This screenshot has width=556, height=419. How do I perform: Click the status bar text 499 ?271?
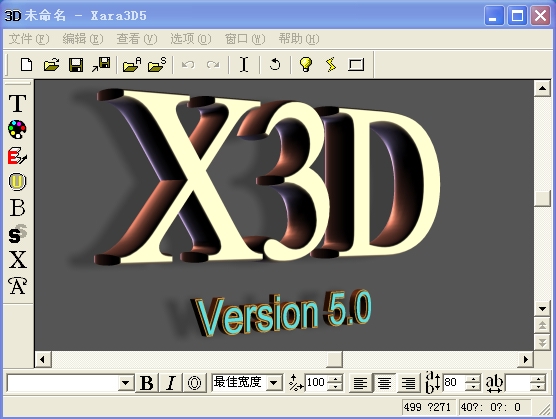click(427, 407)
